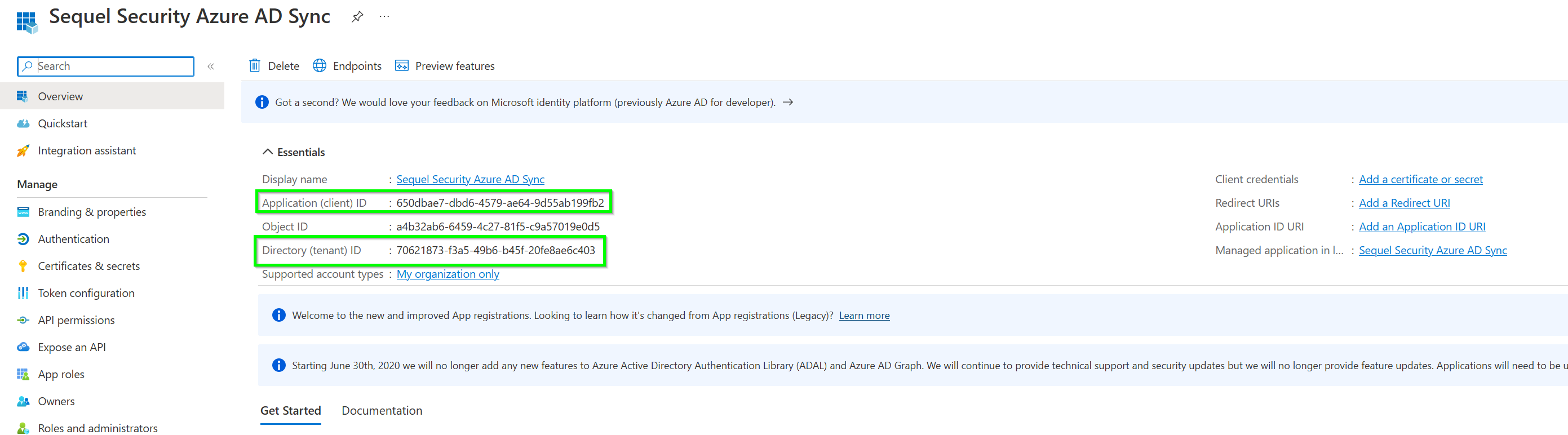Click the app registration icon beside the title
This screenshot has width=1568, height=435.
pyautogui.click(x=27, y=22)
